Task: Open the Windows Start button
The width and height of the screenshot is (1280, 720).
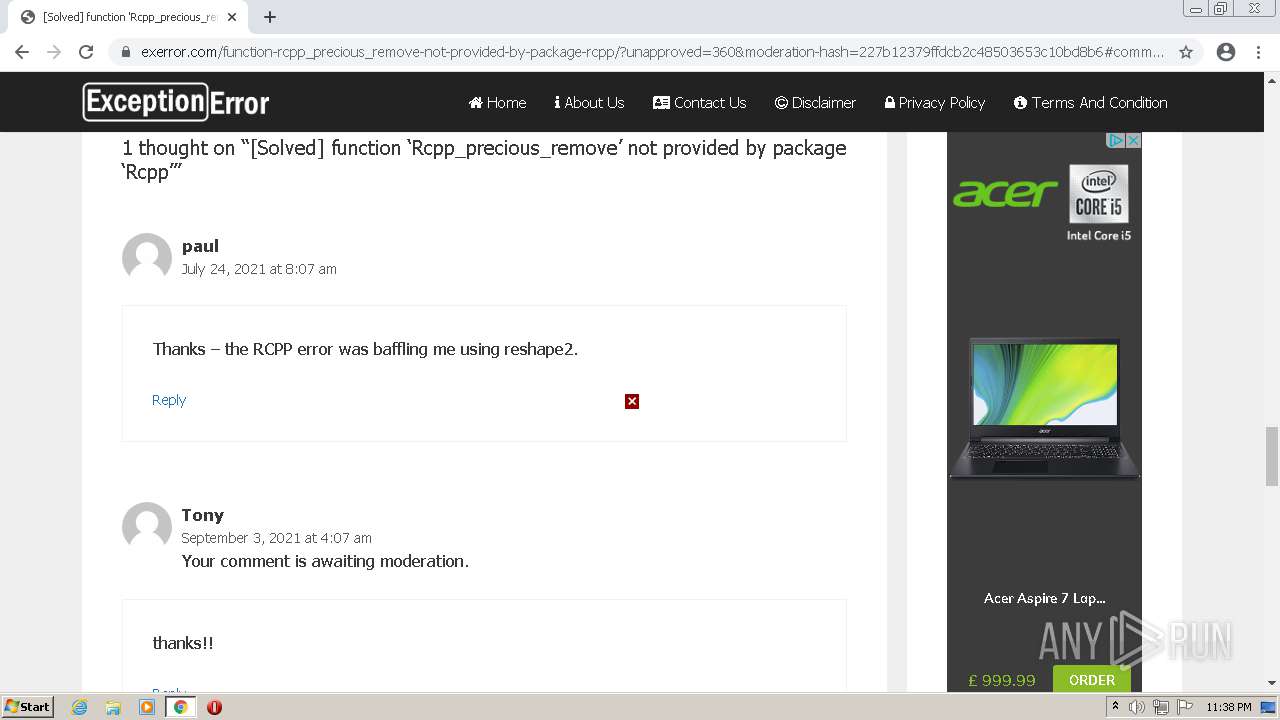Action: pyautogui.click(x=28, y=706)
